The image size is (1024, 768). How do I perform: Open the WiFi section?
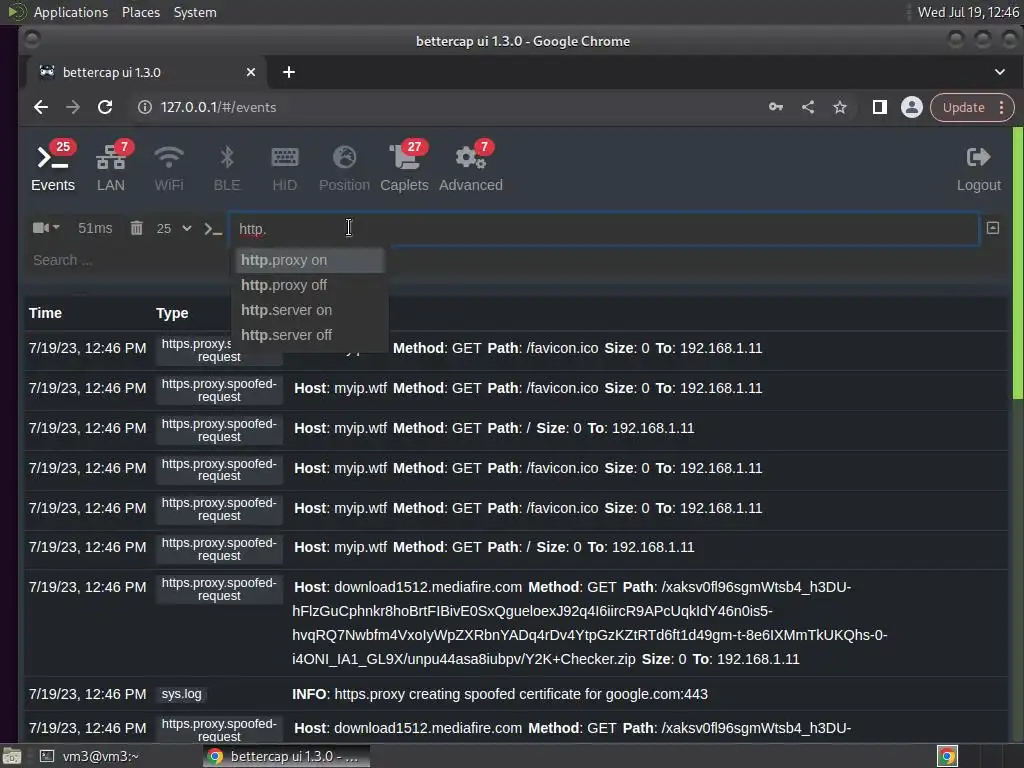point(168,167)
